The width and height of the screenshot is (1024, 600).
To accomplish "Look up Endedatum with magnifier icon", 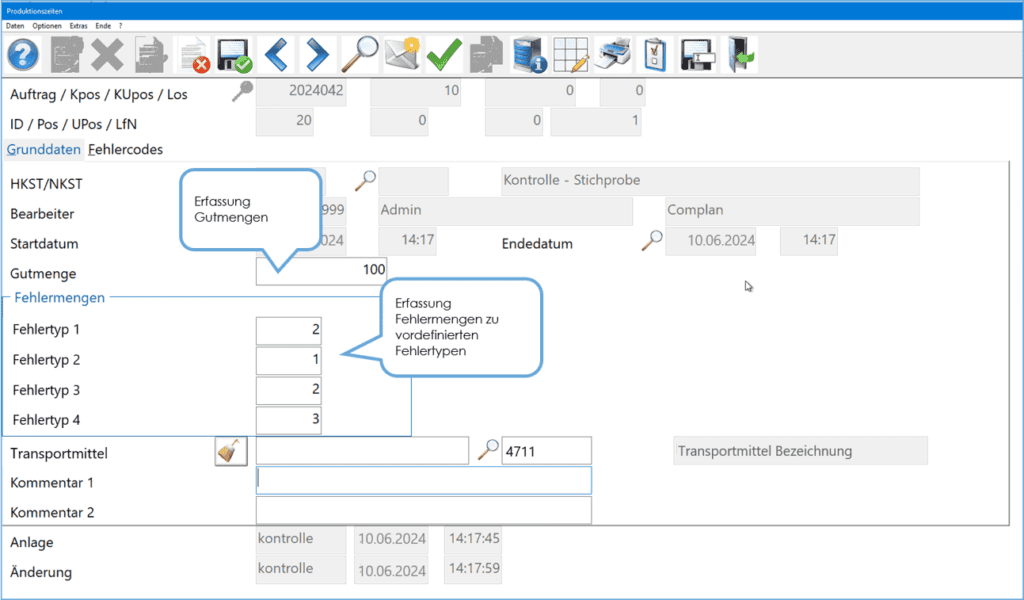I will click(x=652, y=240).
